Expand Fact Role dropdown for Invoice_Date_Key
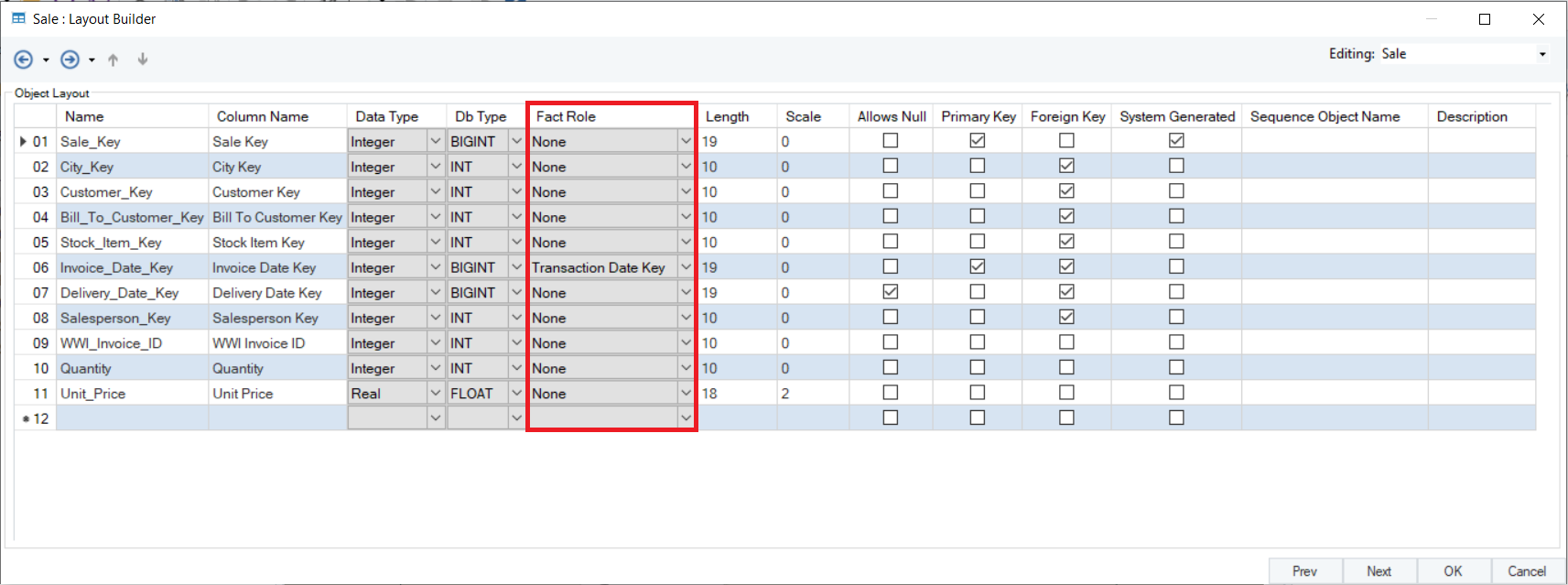 click(686, 267)
